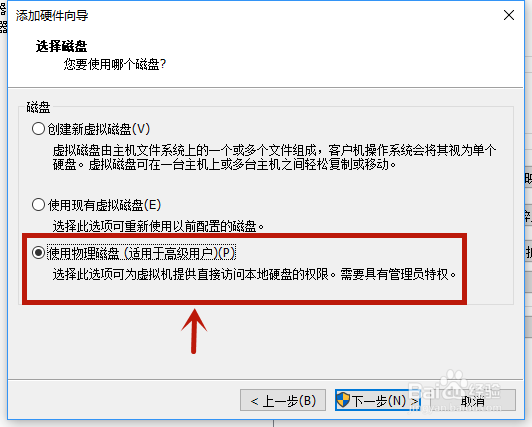Click the 磁盘 group box label
The image size is (532, 427).
tap(38, 108)
